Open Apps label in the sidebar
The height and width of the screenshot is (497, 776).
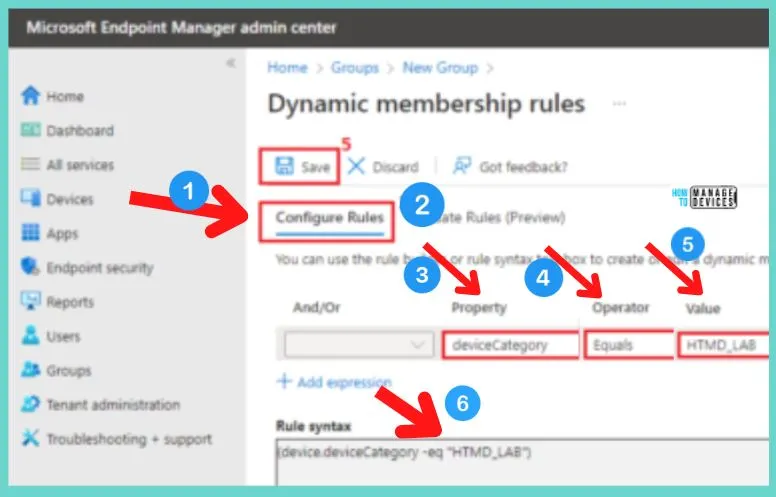coord(62,234)
